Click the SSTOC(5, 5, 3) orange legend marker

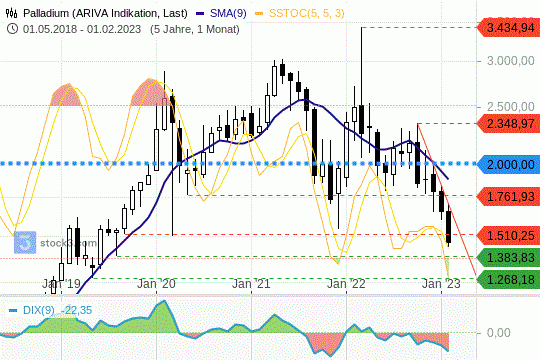coord(259,13)
